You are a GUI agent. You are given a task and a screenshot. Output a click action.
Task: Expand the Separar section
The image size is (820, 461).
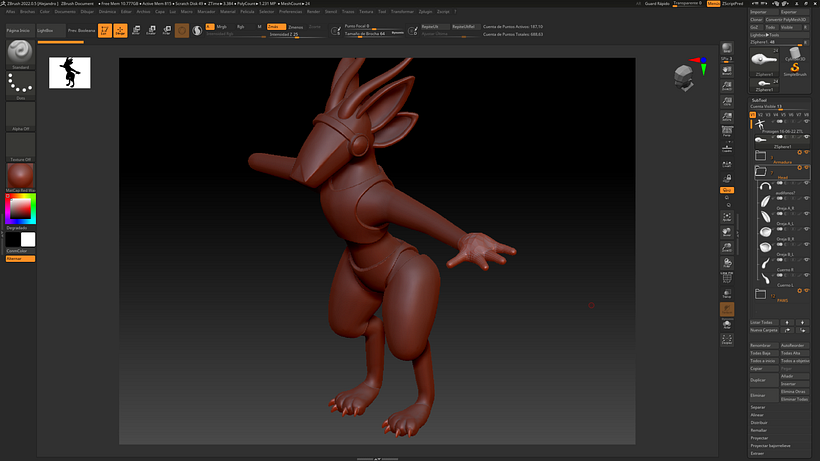click(758, 407)
